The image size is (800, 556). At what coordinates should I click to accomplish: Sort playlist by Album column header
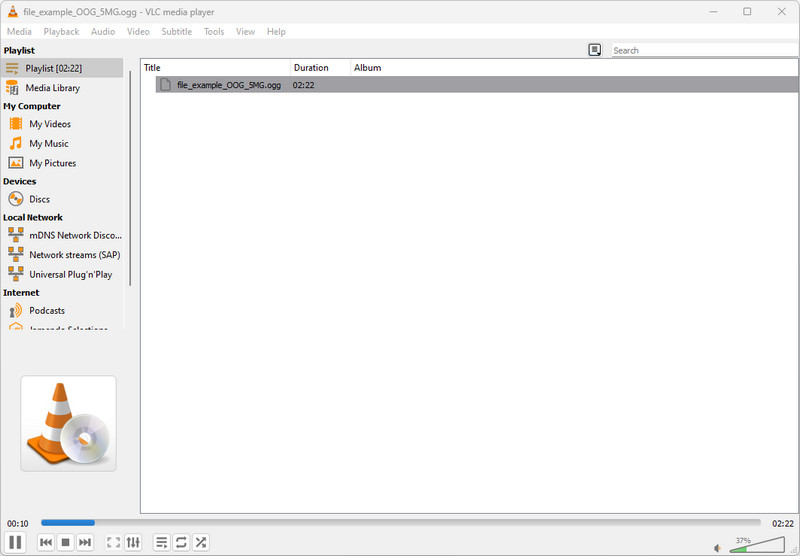[574, 67]
